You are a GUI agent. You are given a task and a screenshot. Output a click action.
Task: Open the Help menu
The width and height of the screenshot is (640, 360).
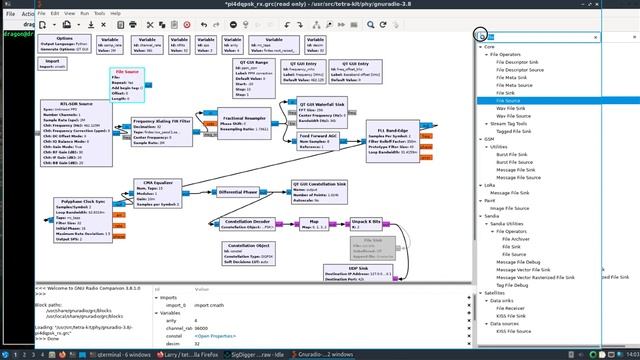click(116, 13)
